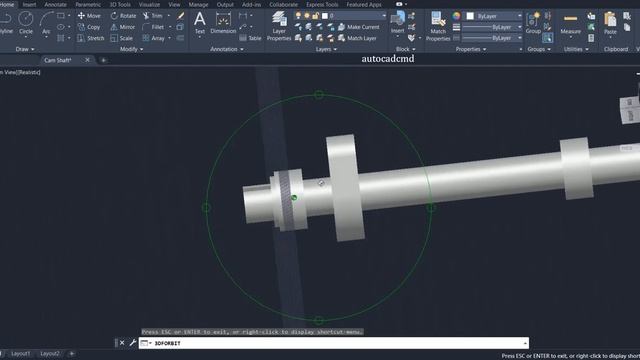Activate the Rotate tool
The width and height of the screenshot is (640, 360).
pos(123,16)
